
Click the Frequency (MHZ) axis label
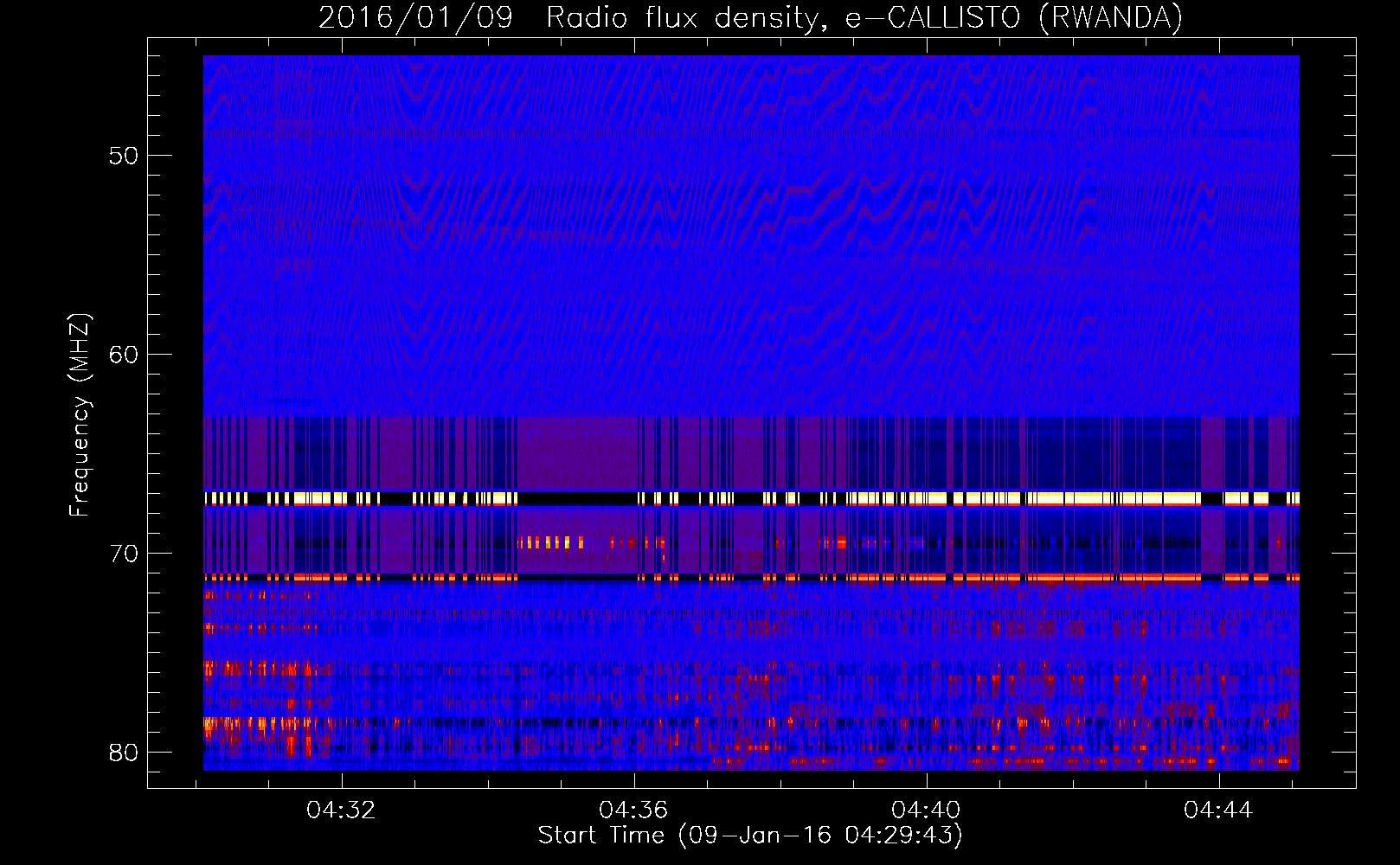tap(80, 415)
